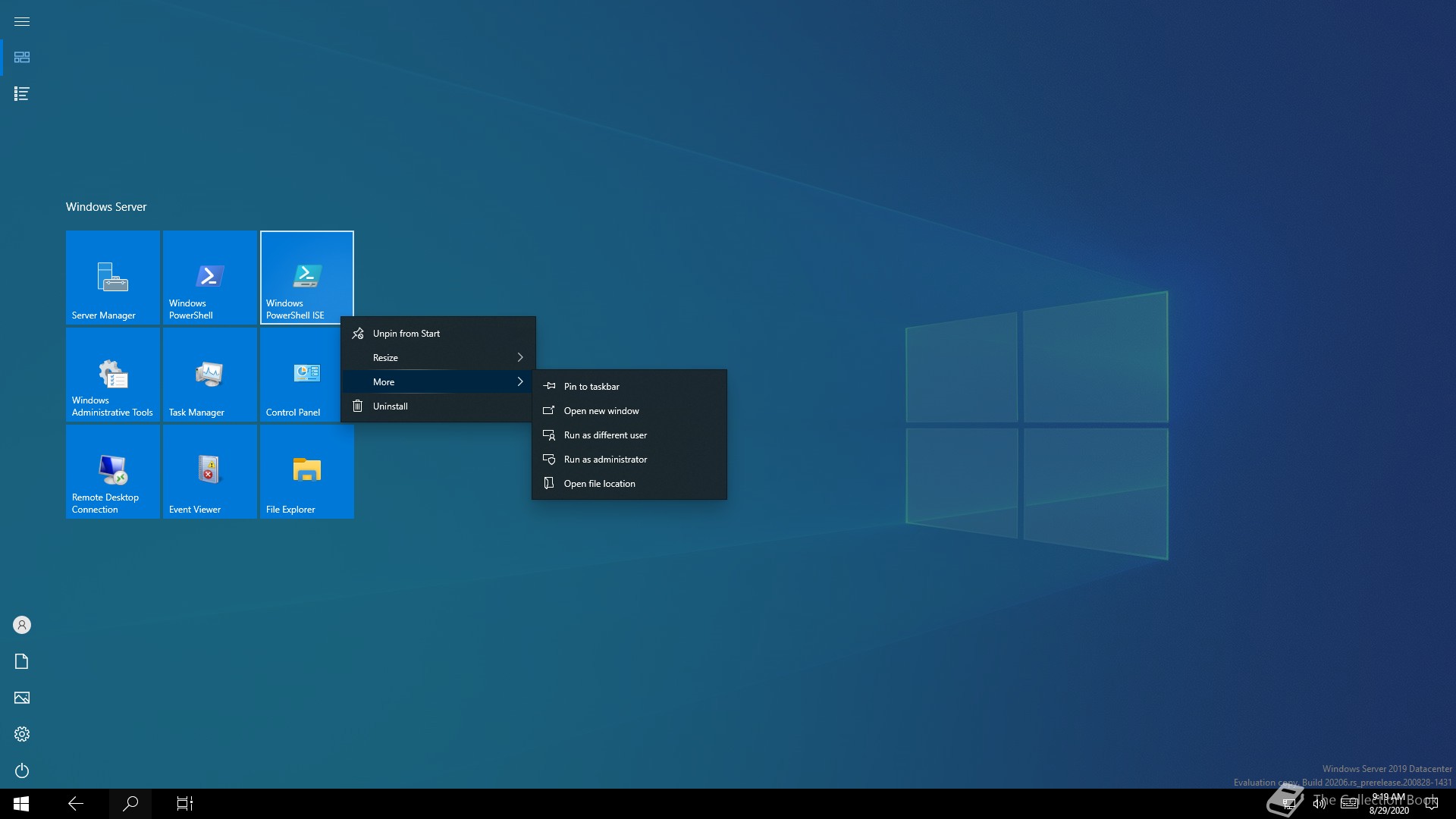Open the Action Center notifications icon

point(1432,804)
